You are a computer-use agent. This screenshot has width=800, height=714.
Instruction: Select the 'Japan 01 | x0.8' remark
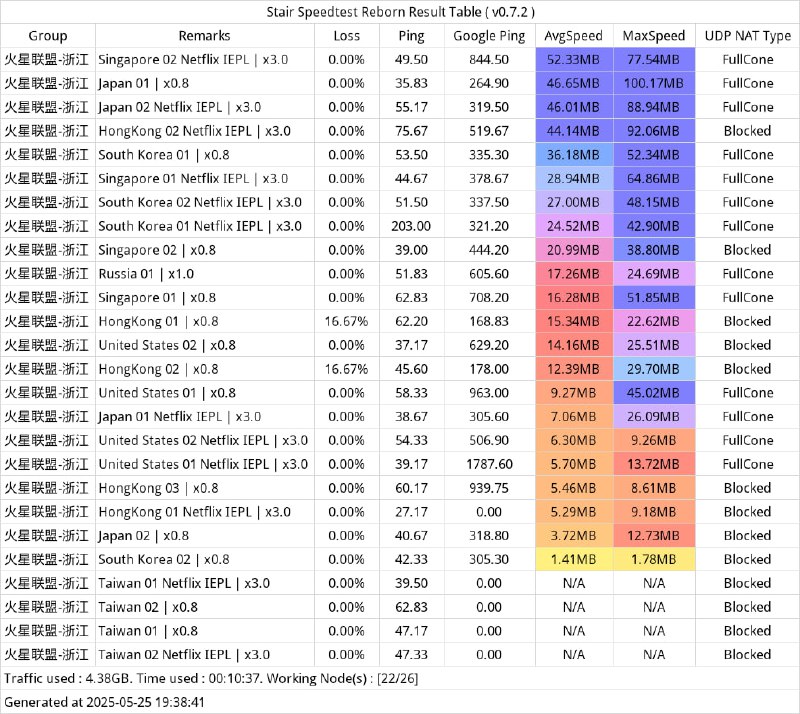[143, 84]
